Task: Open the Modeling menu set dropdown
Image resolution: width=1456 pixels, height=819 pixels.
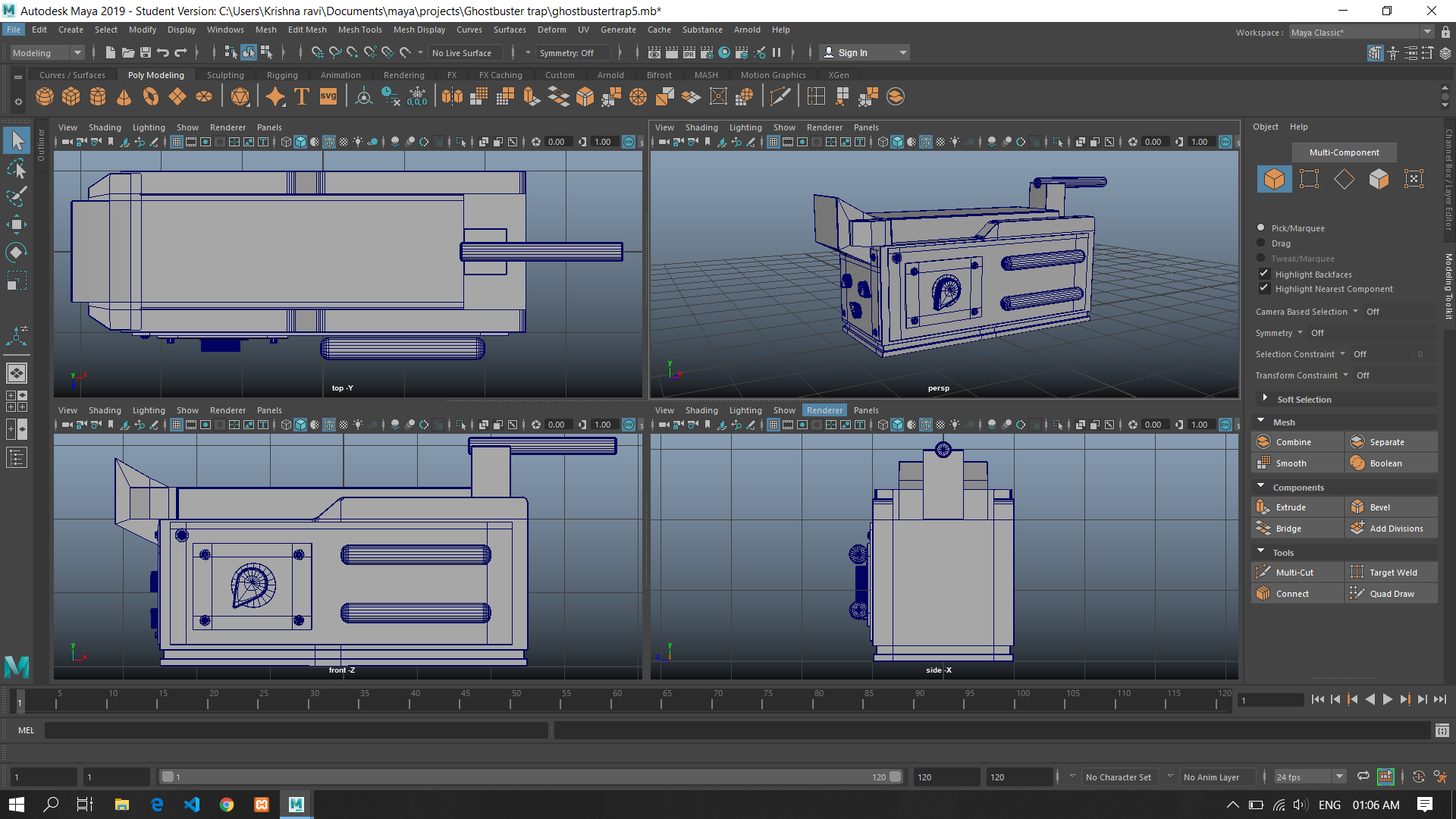Action: click(47, 52)
